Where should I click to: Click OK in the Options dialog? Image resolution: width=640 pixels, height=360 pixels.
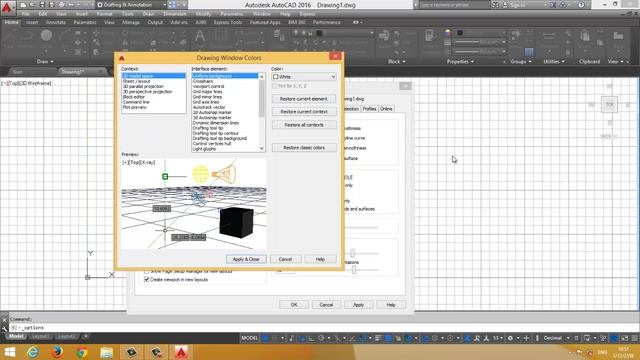294,305
